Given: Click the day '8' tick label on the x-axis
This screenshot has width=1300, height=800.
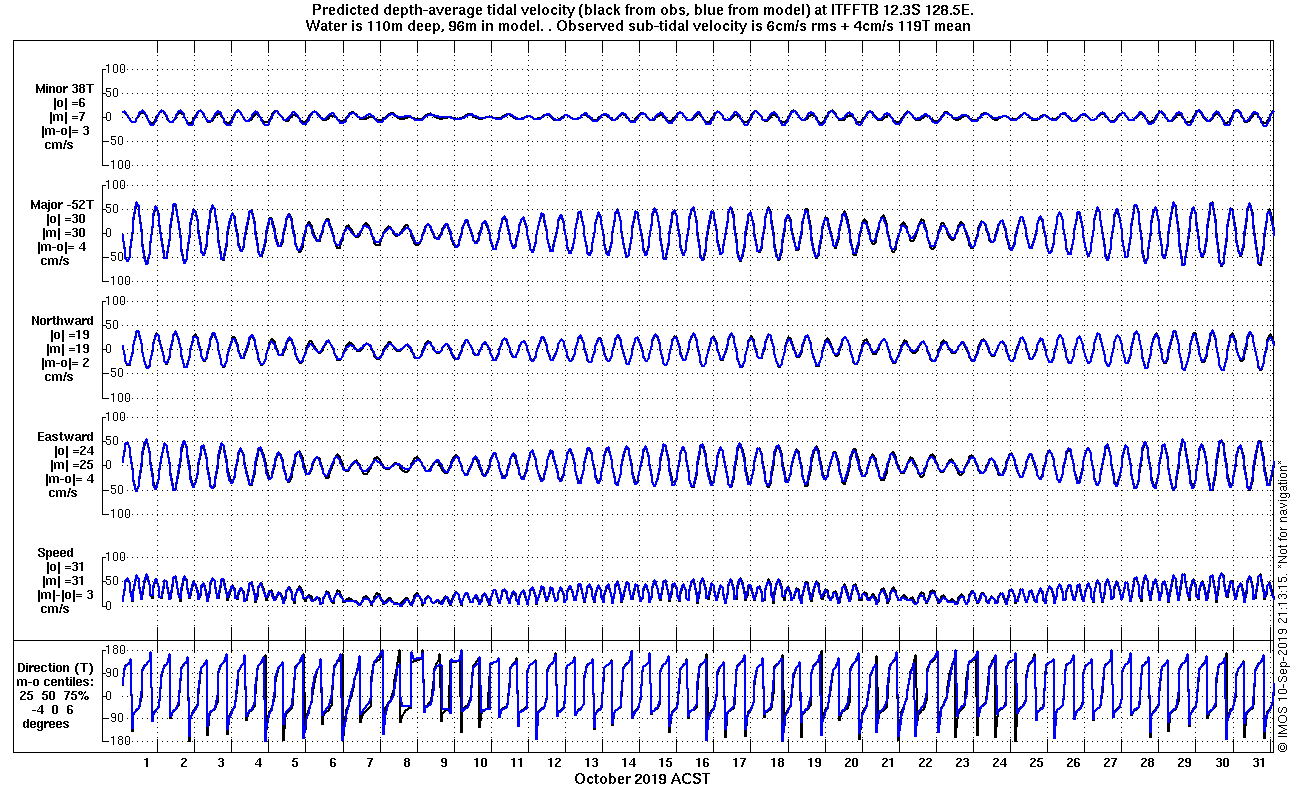Looking at the screenshot, I should pyautogui.click(x=407, y=763).
